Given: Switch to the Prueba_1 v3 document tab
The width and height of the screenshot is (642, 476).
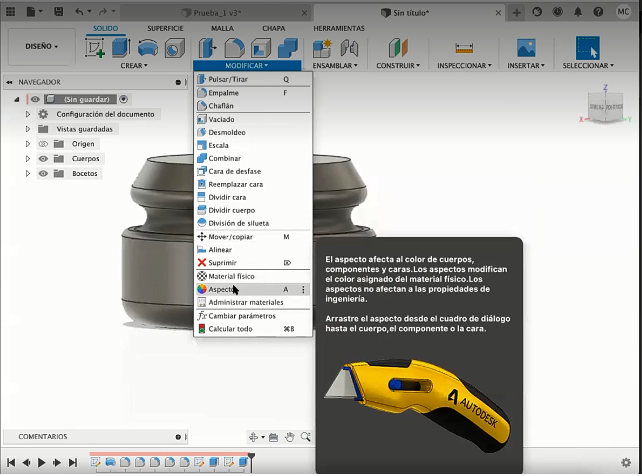Looking at the screenshot, I should point(217,13).
